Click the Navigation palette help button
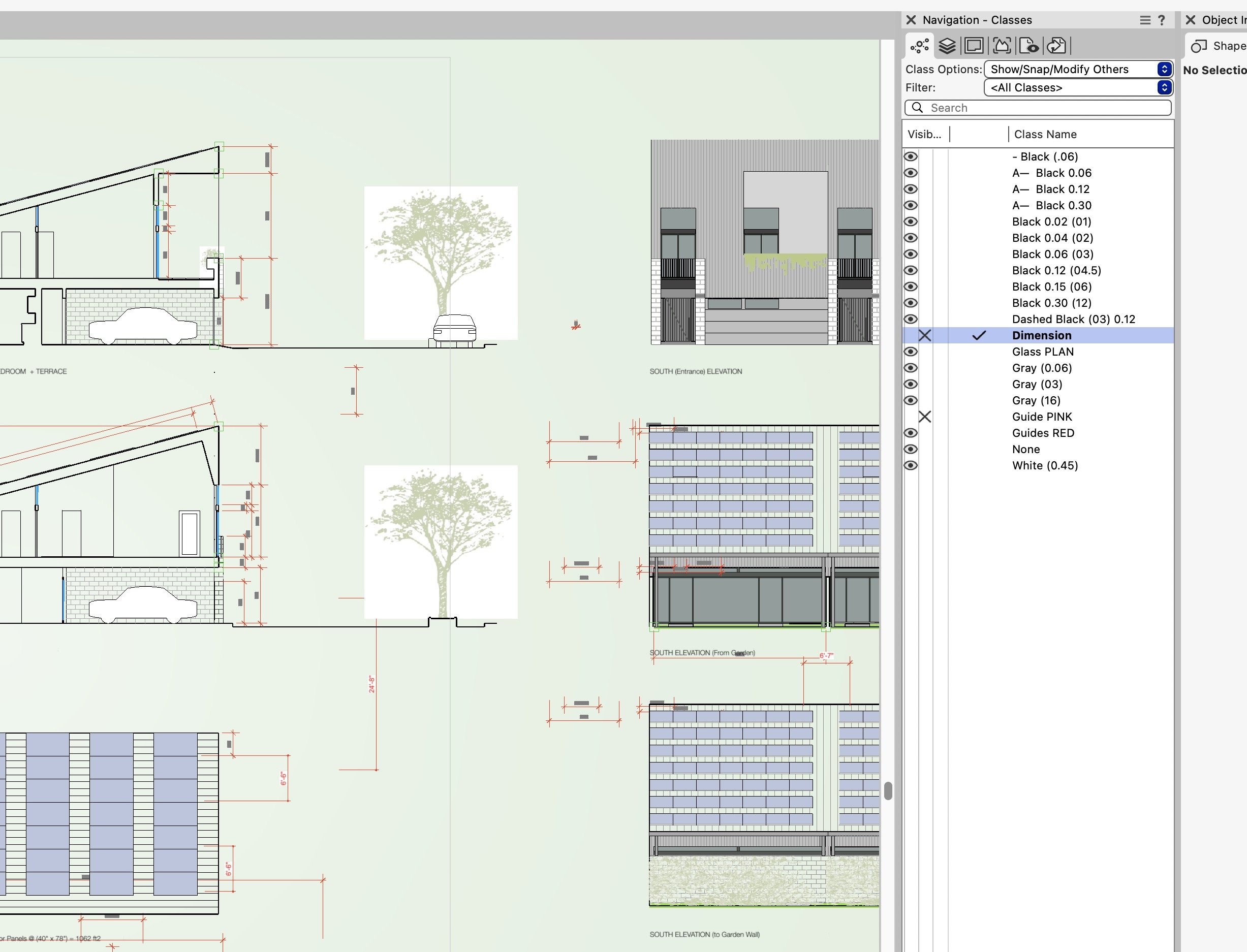Viewport: 1247px width, 952px height. pyautogui.click(x=1163, y=19)
